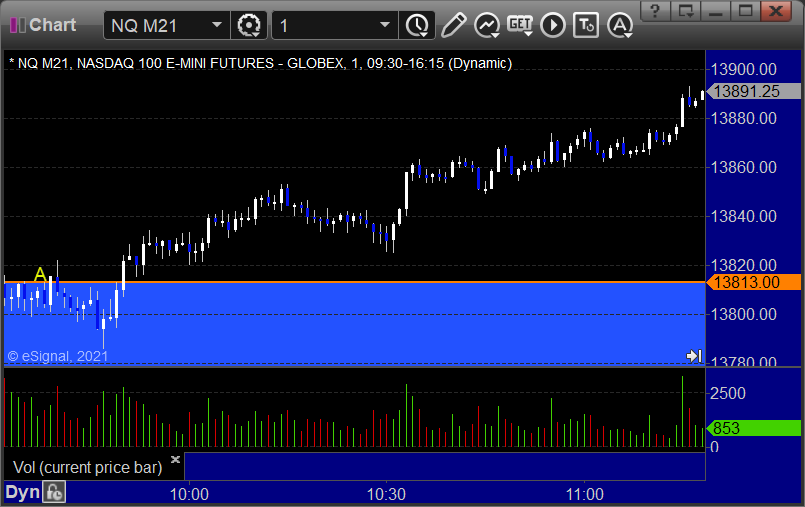
Task: Click the Dyn label in bottom bar
Action: pyautogui.click(x=22, y=492)
